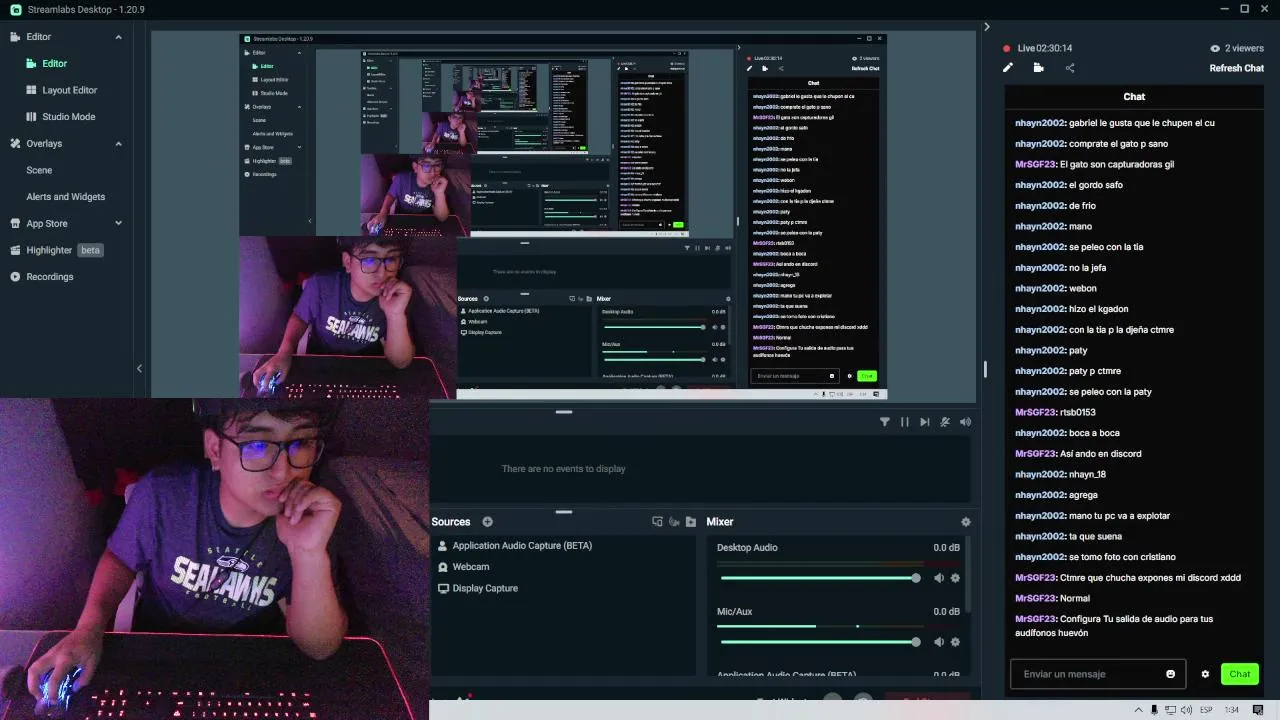This screenshot has width=1280, height=720.
Task: Click Refresh Chat
Action: (1237, 68)
